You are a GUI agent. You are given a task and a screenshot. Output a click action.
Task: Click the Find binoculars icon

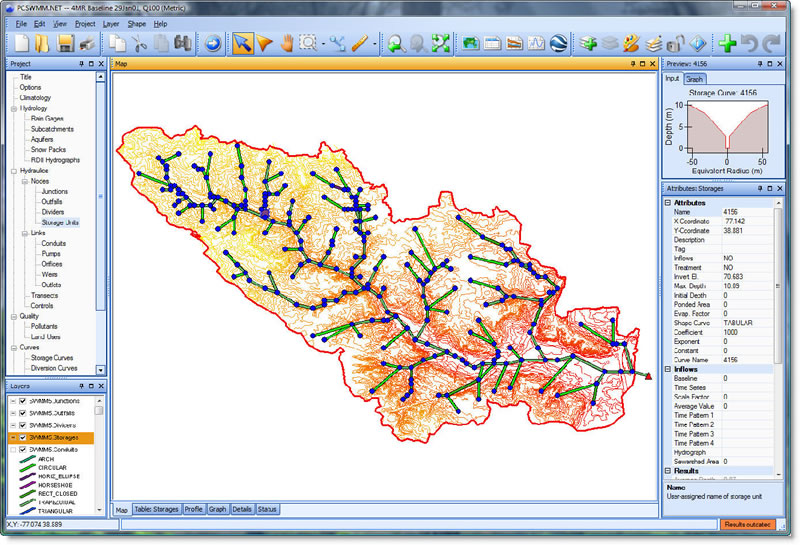click(183, 43)
